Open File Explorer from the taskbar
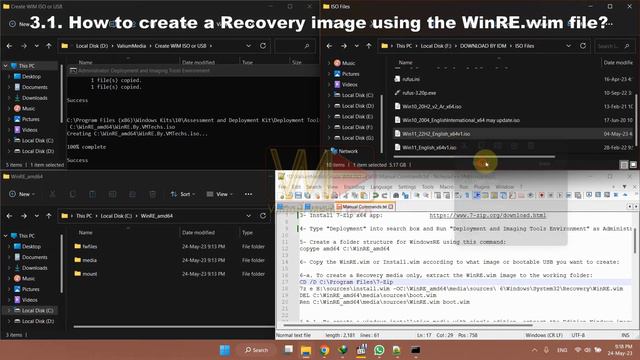Screen dimensions: 640x360 coord(306,350)
